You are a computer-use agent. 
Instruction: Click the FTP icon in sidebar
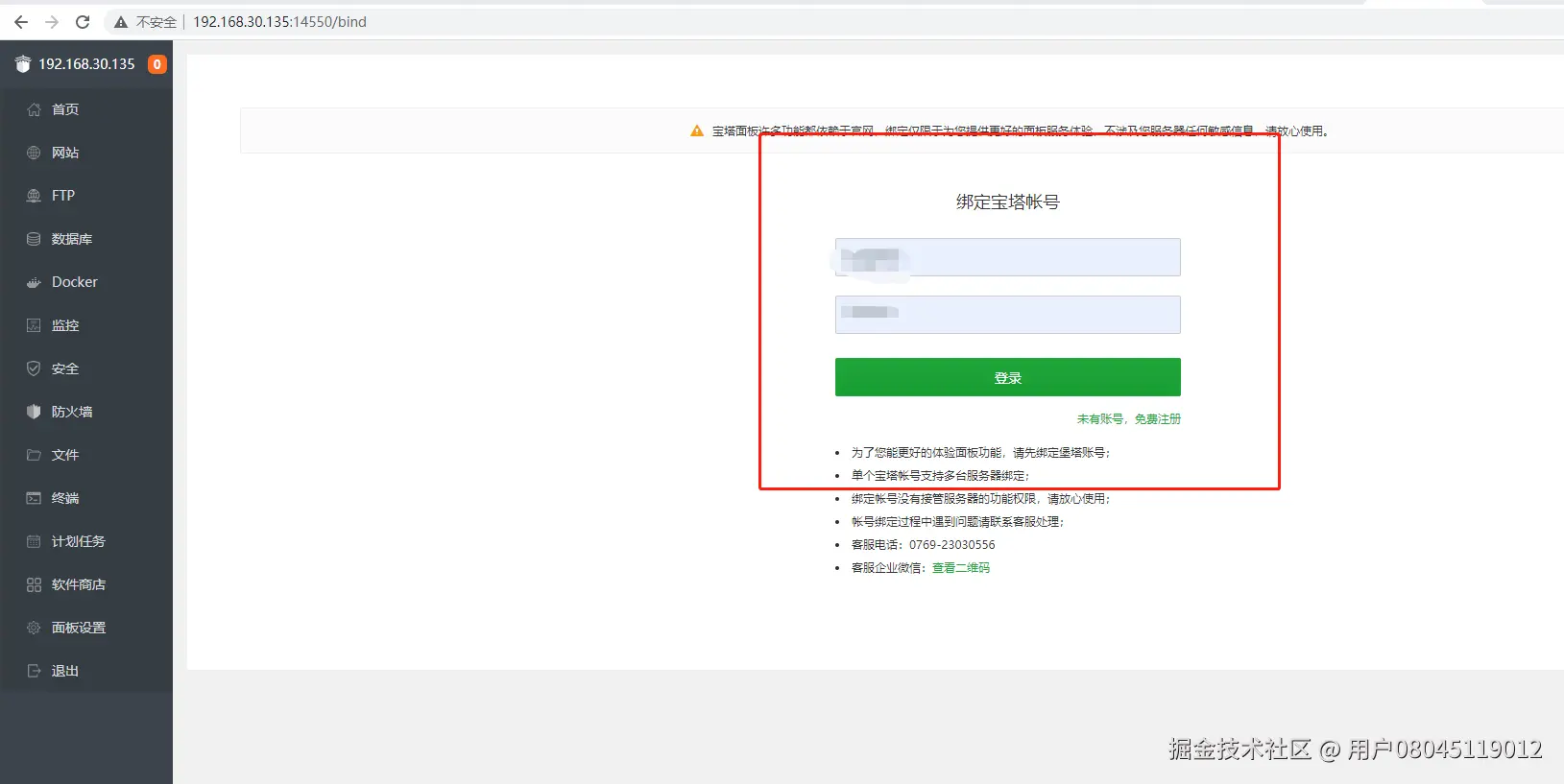[x=34, y=196]
